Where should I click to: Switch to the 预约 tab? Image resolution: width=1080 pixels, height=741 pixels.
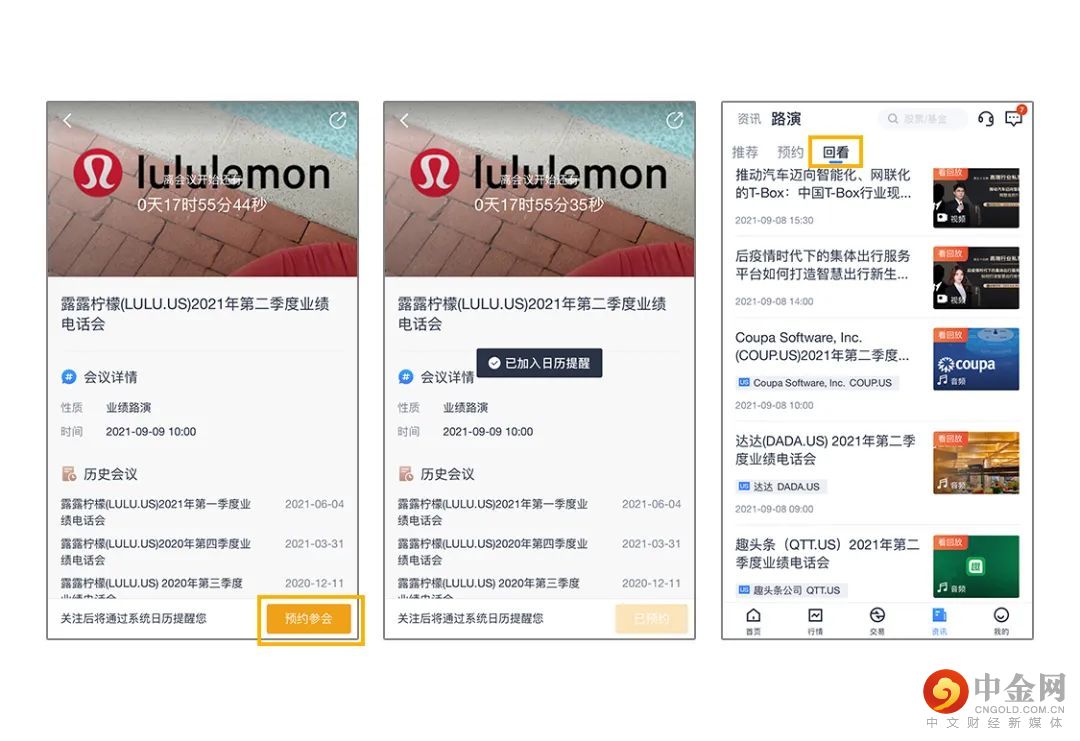pos(790,152)
